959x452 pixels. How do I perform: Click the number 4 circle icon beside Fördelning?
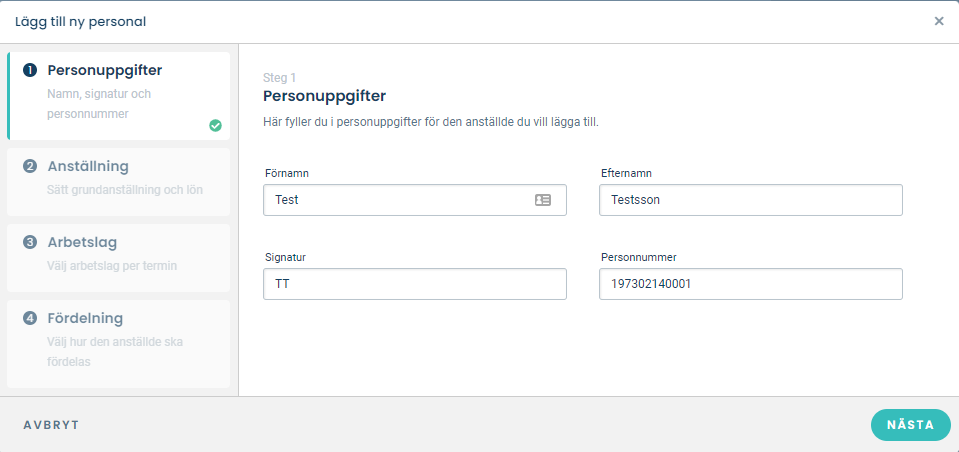pos(30,318)
